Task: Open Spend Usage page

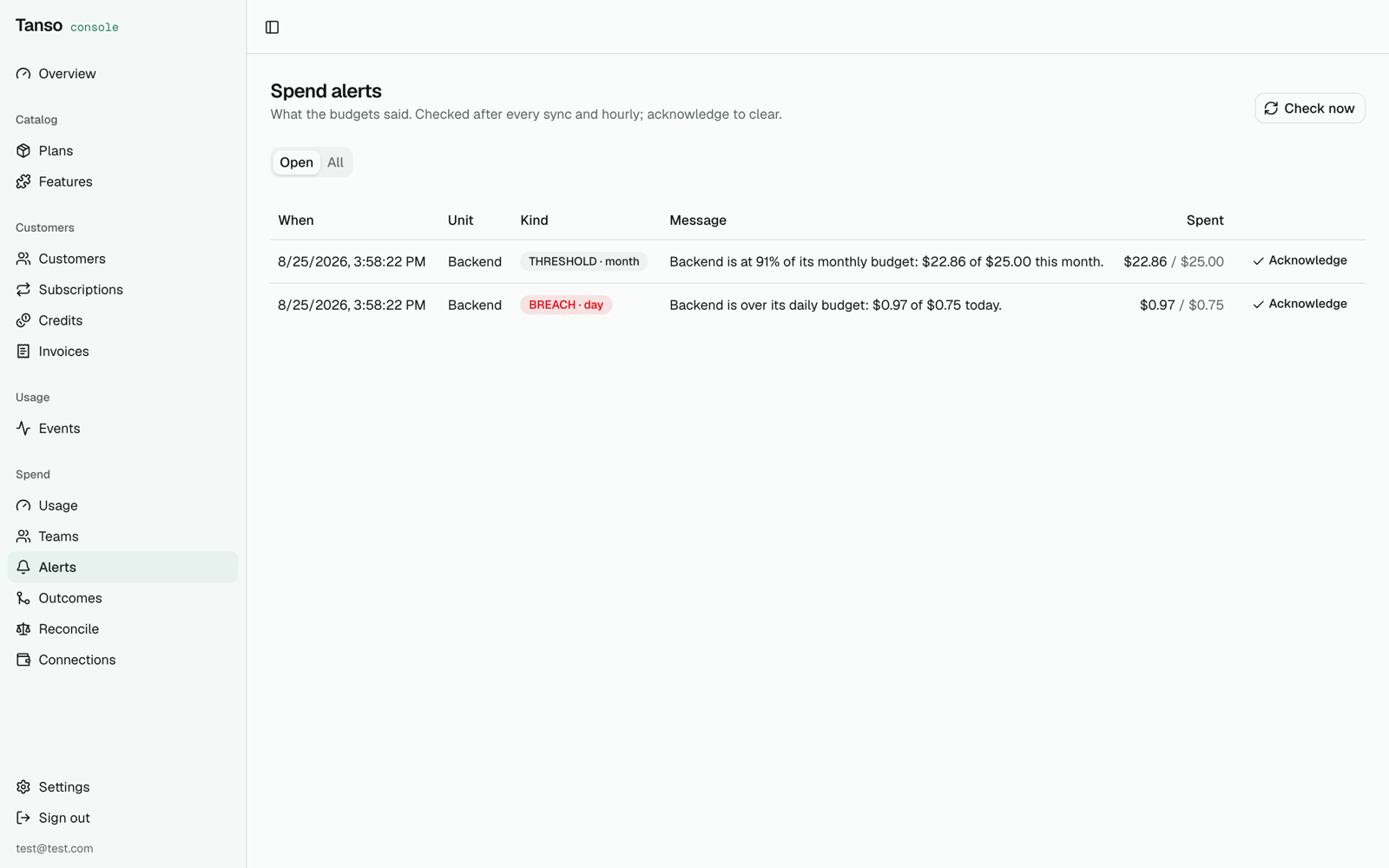Action: click(x=123, y=505)
